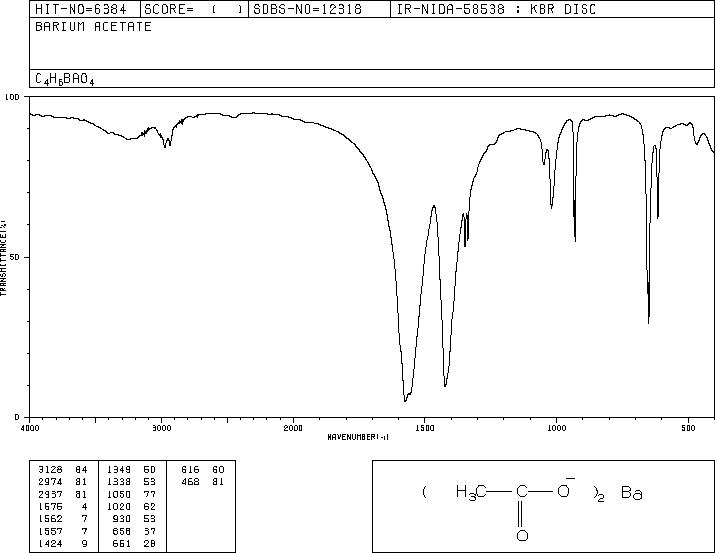Click the 4000 wavenumber axis label
The image size is (715, 553).
click(30, 428)
